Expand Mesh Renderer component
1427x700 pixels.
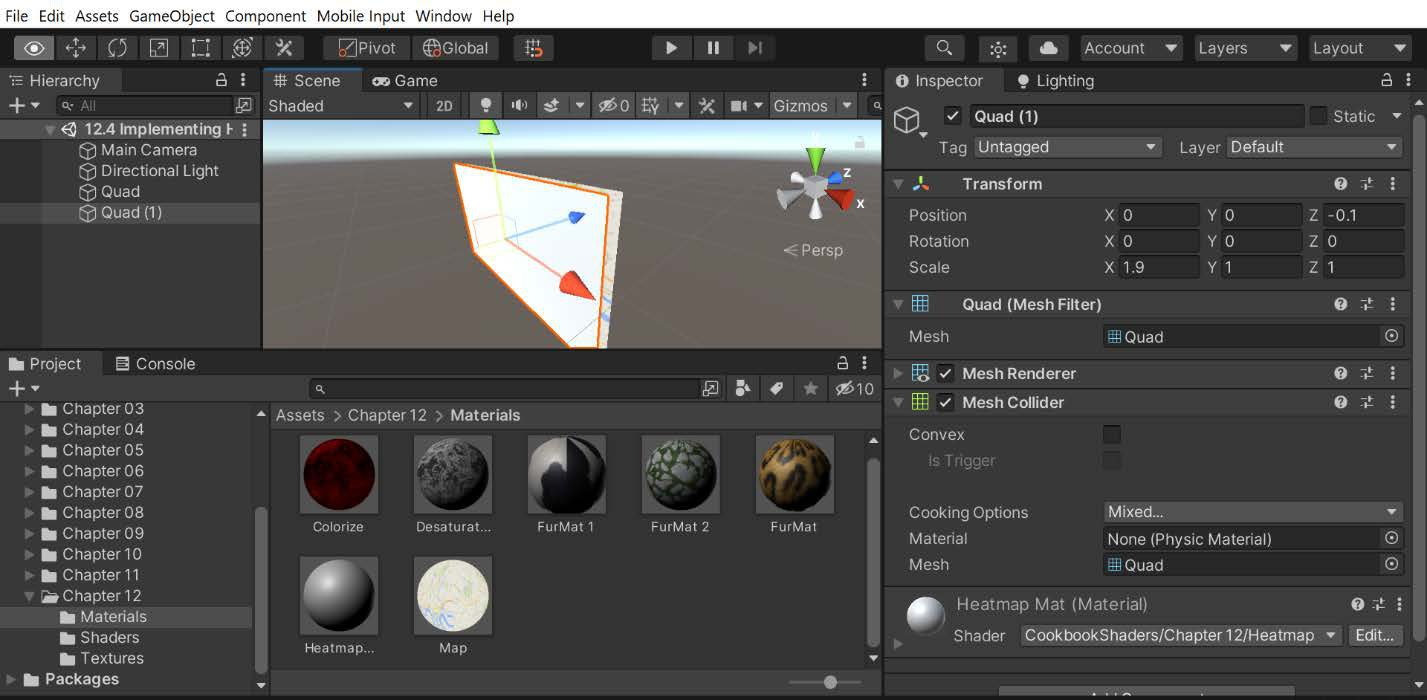click(x=898, y=373)
